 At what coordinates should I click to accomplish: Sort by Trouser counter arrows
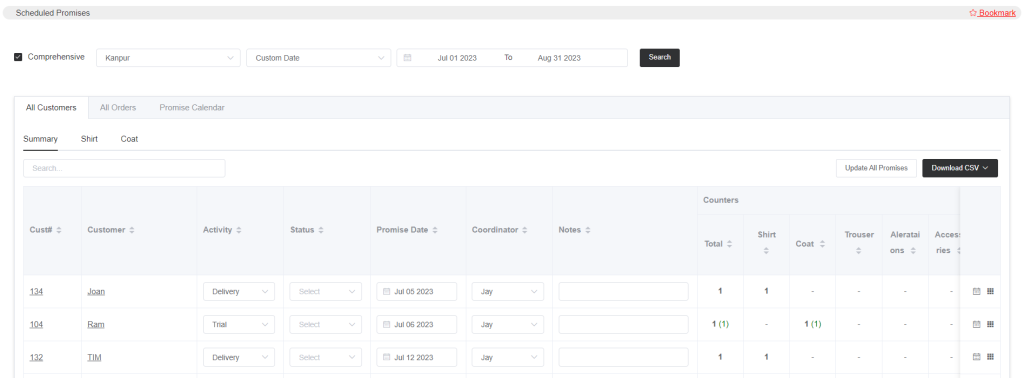tap(859, 251)
